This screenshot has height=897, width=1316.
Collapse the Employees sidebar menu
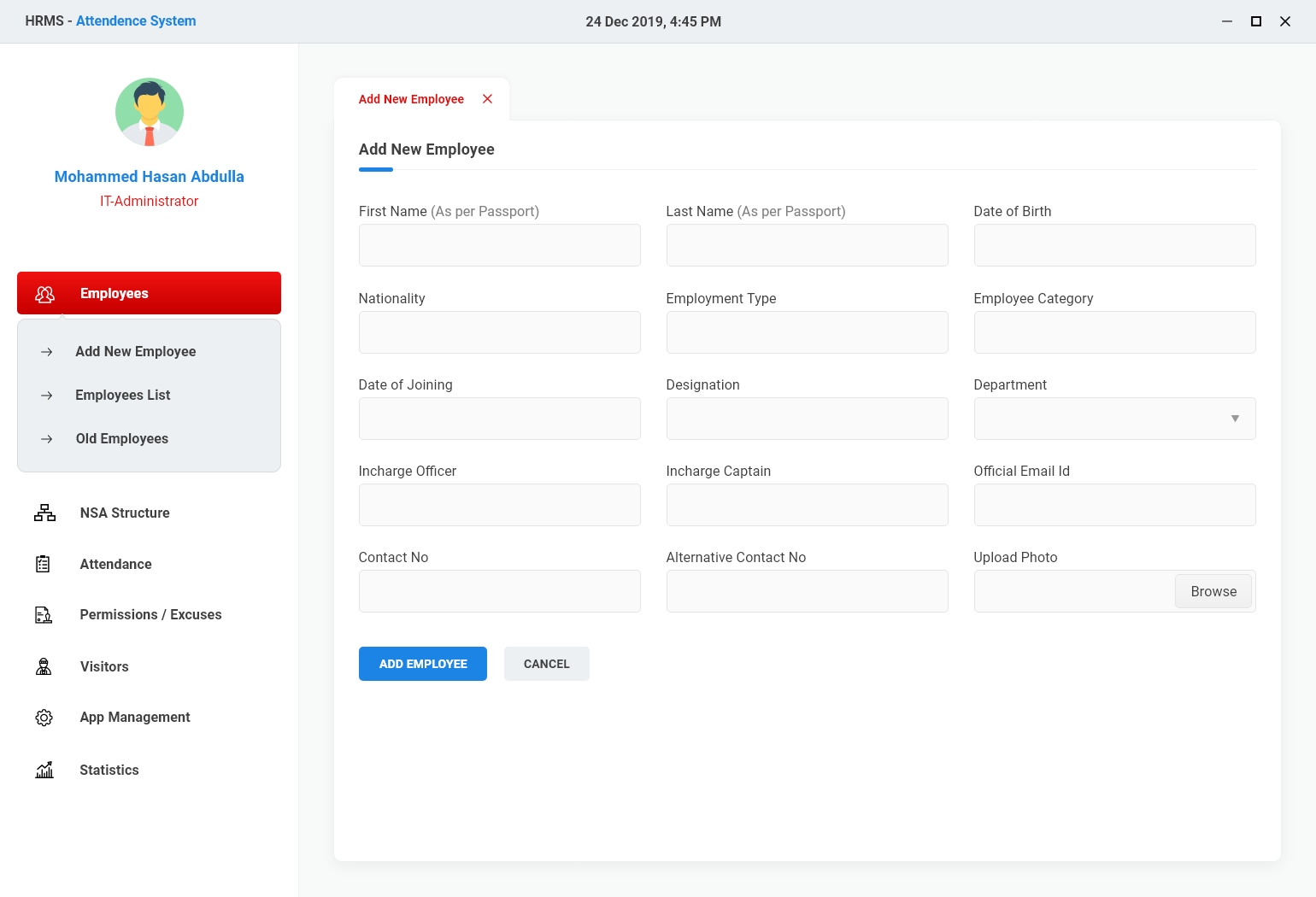tap(149, 293)
